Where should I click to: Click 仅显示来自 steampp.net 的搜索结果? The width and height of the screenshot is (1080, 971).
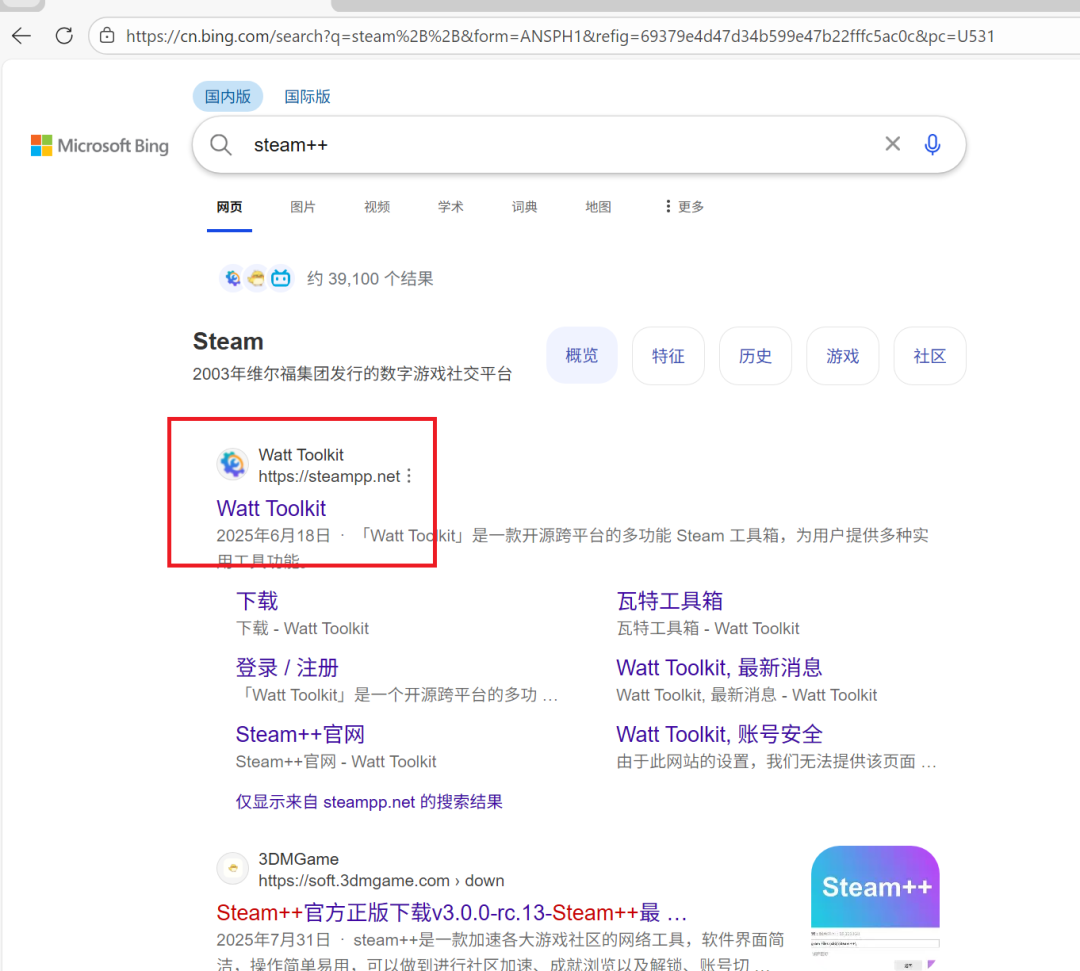[x=369, y=802]
